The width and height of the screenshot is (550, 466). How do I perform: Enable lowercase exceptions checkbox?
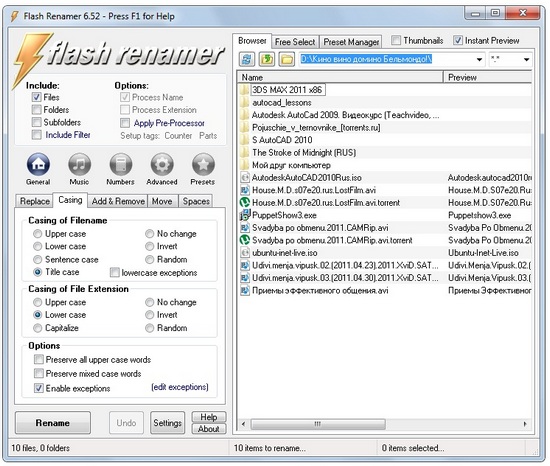114,272
